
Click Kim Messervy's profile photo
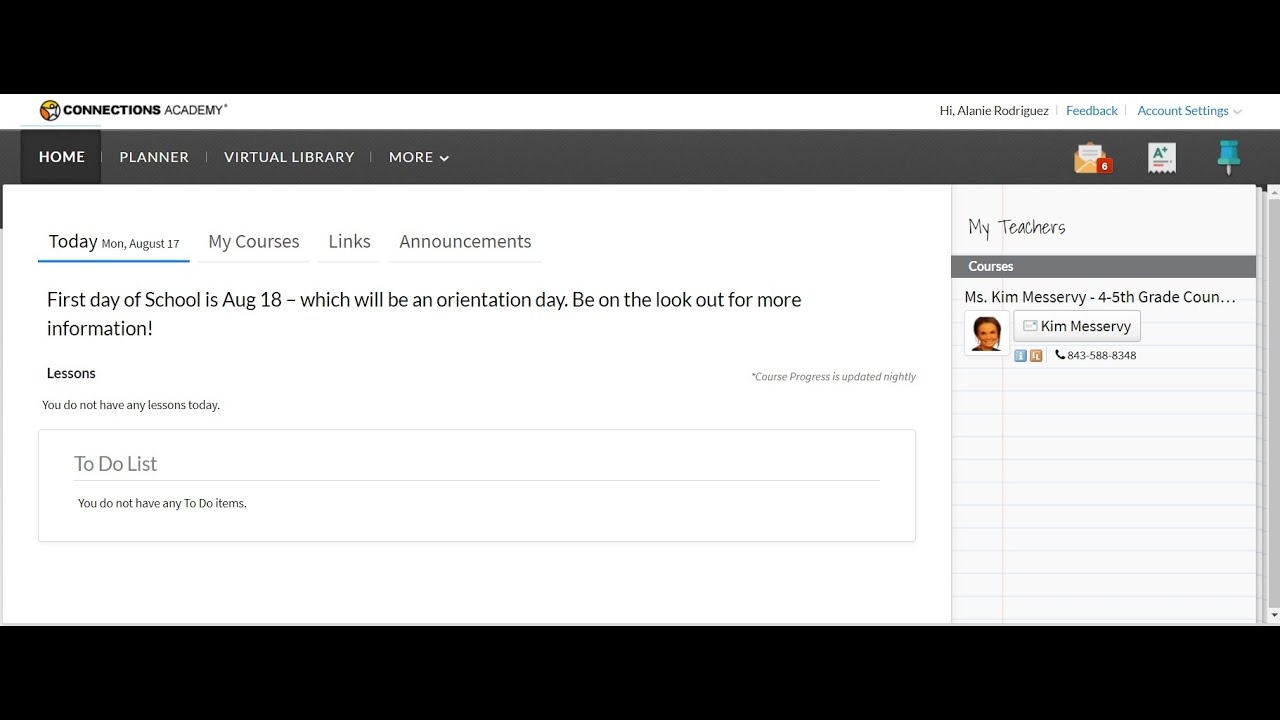(987, 333)
